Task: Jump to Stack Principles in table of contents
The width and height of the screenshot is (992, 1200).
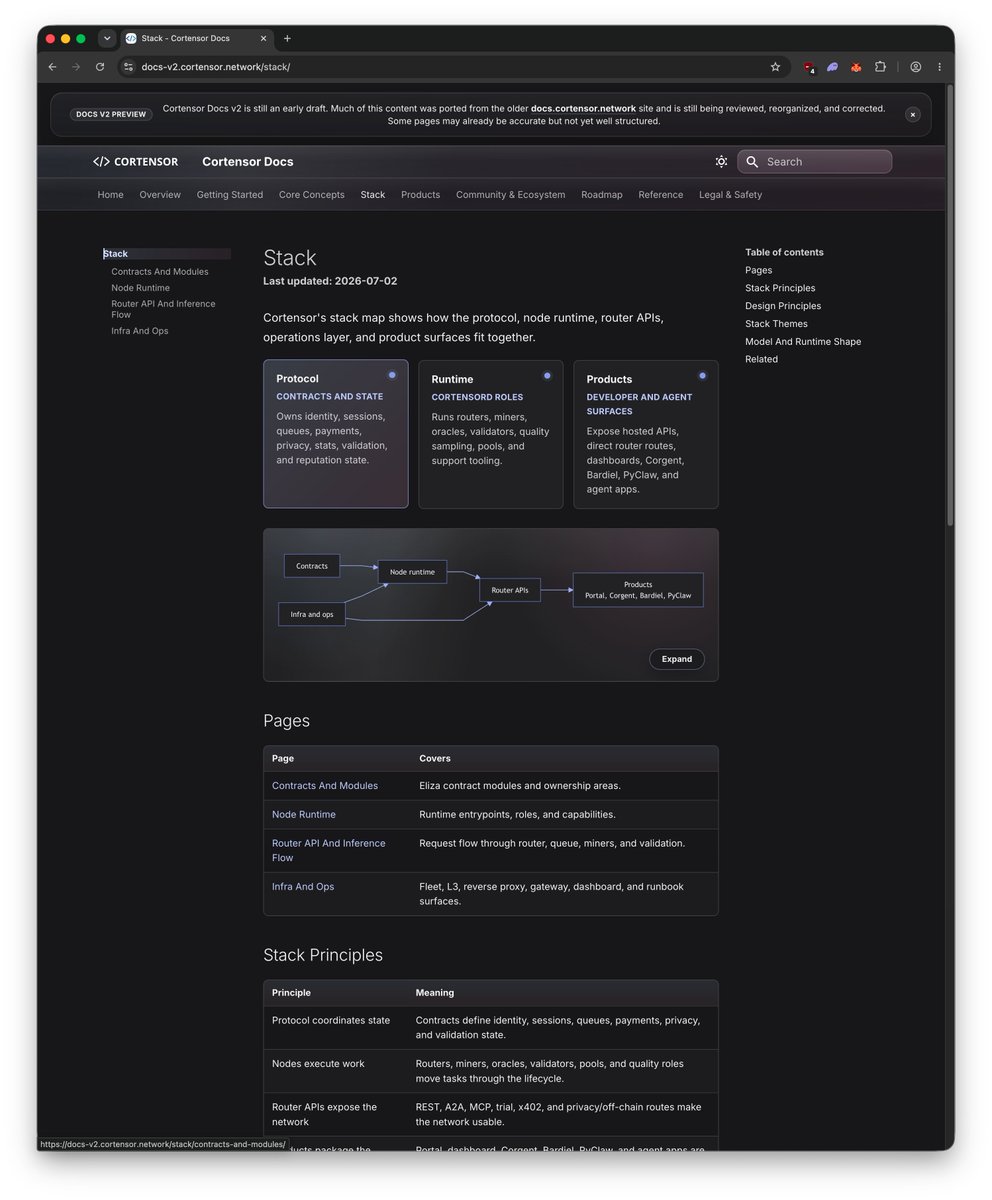Action: tap(780, 288)
